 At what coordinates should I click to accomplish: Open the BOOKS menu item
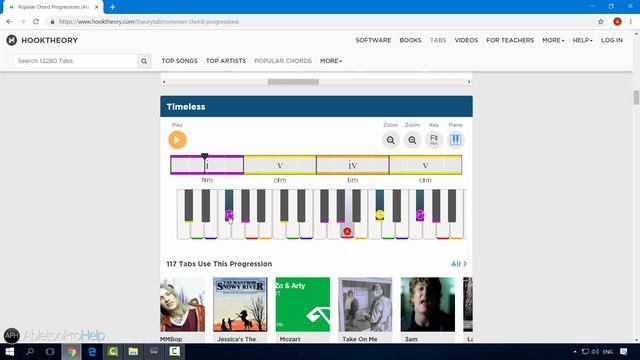point(410,40)
